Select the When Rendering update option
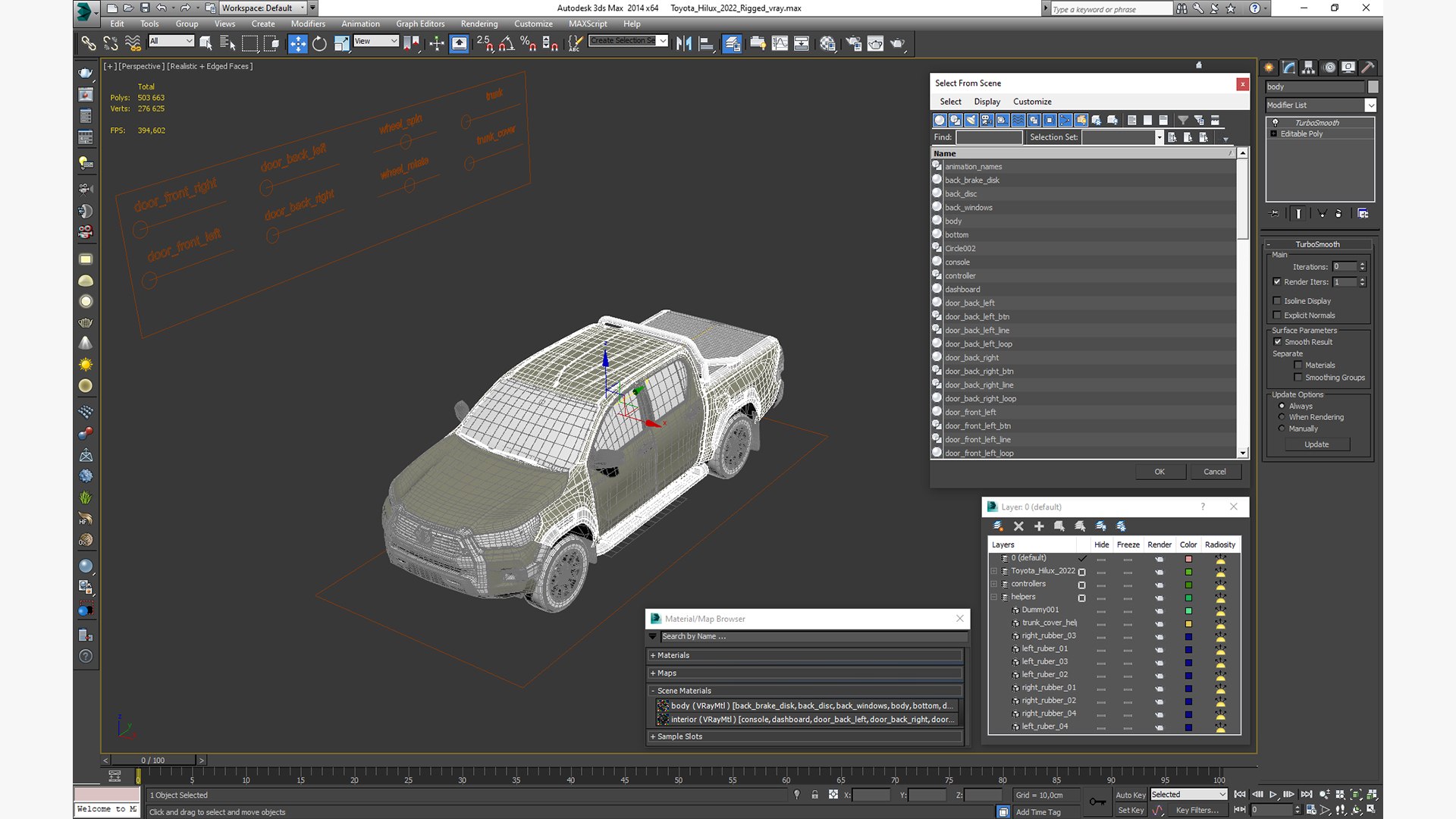Viewport: 1456px width, 819px height. [x=1282, y=417]
